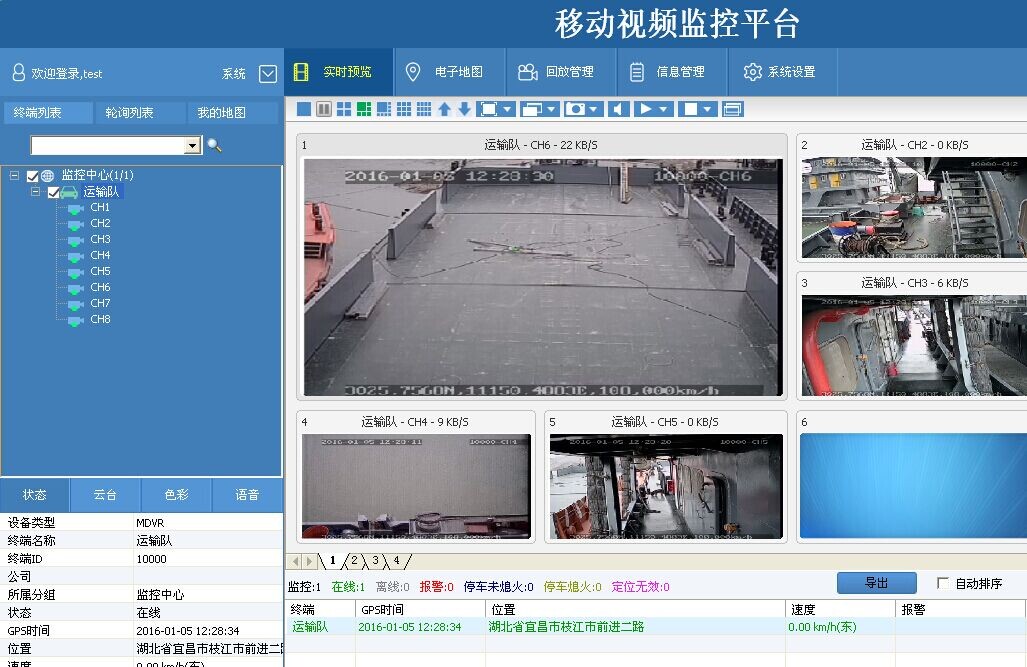The image size is (1027, 667).
Task: Uncheck the 监控中心 checkbox
Action: pos(32,176)
